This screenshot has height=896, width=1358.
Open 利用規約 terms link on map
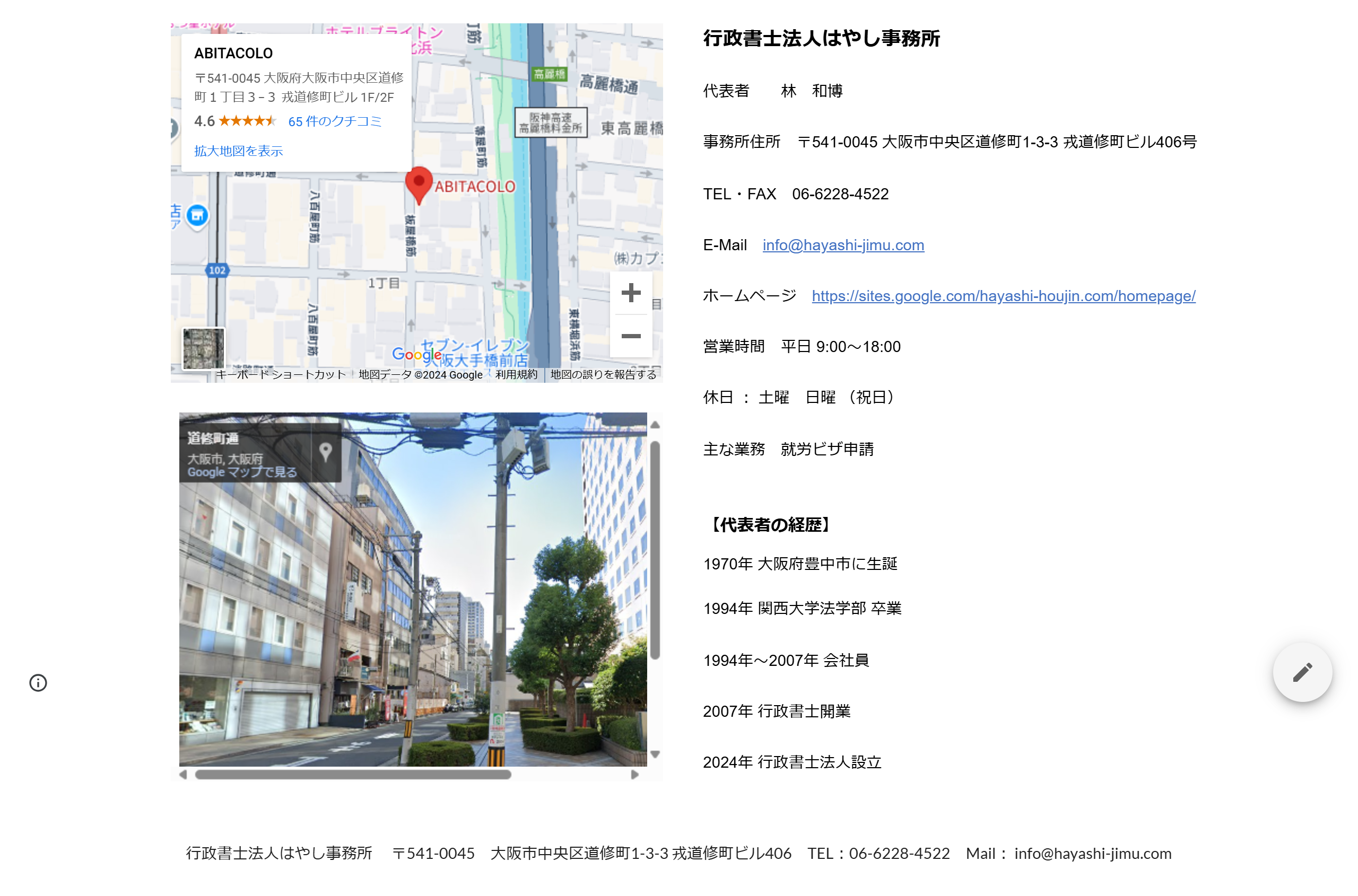pos(516,375)
